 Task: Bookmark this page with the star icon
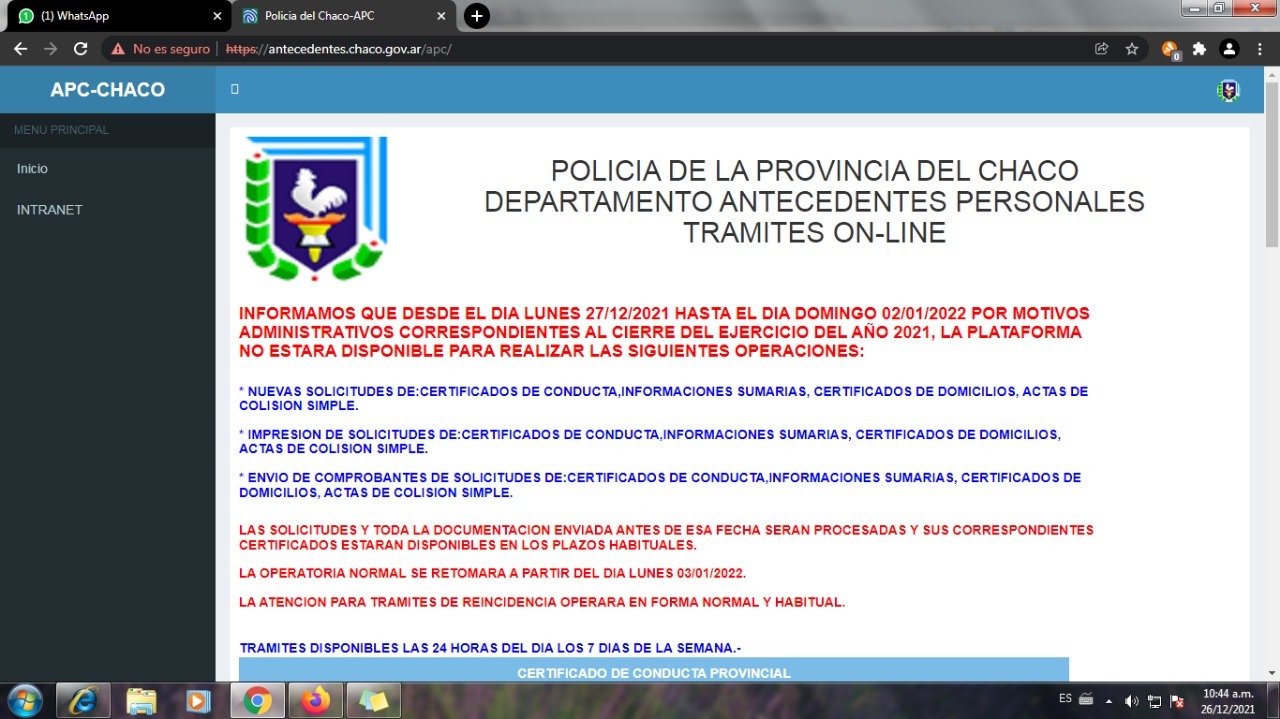point(1132,49)
